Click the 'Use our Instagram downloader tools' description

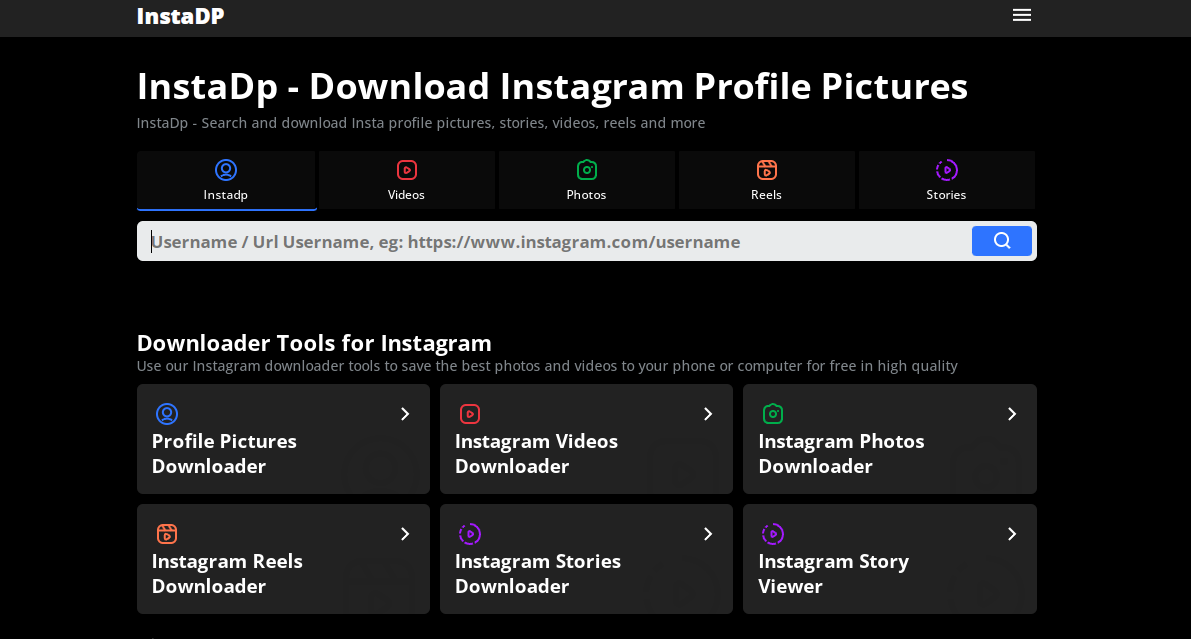[x=547, y=366]
